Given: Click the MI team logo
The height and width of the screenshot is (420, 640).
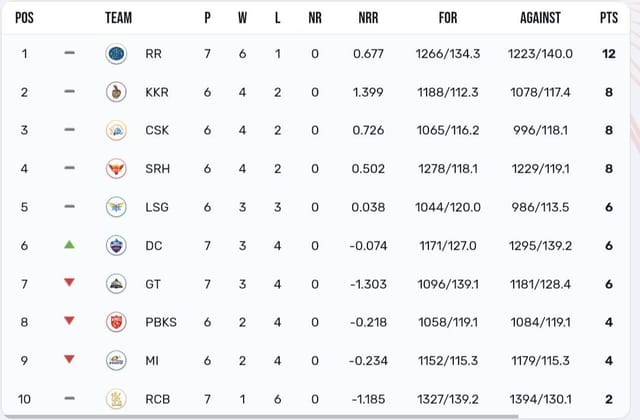Looking at the screenshot, I should click(116, 360).
